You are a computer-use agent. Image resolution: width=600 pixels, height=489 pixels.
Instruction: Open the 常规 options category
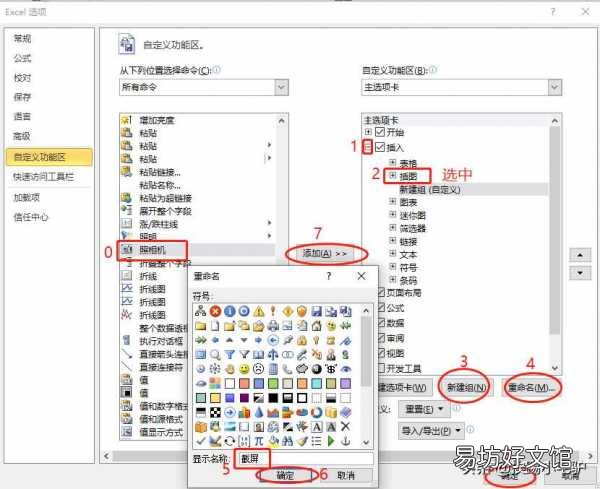pyautogui.click(x=49, y=38)
